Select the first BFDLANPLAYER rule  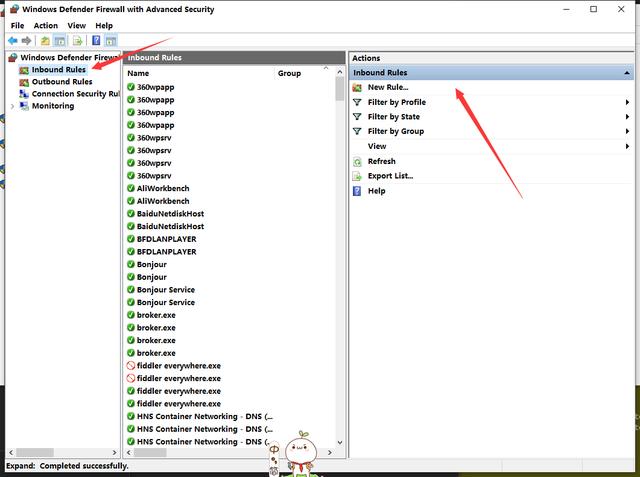pos(167,239)
